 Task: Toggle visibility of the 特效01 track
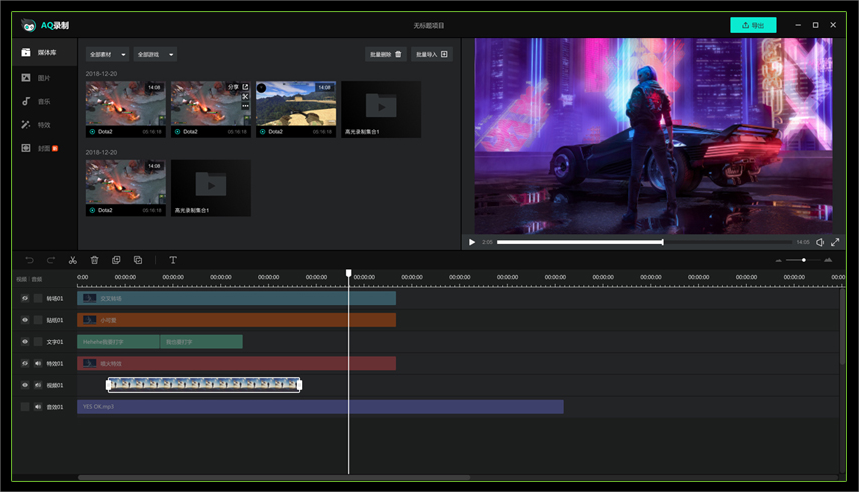25,363
